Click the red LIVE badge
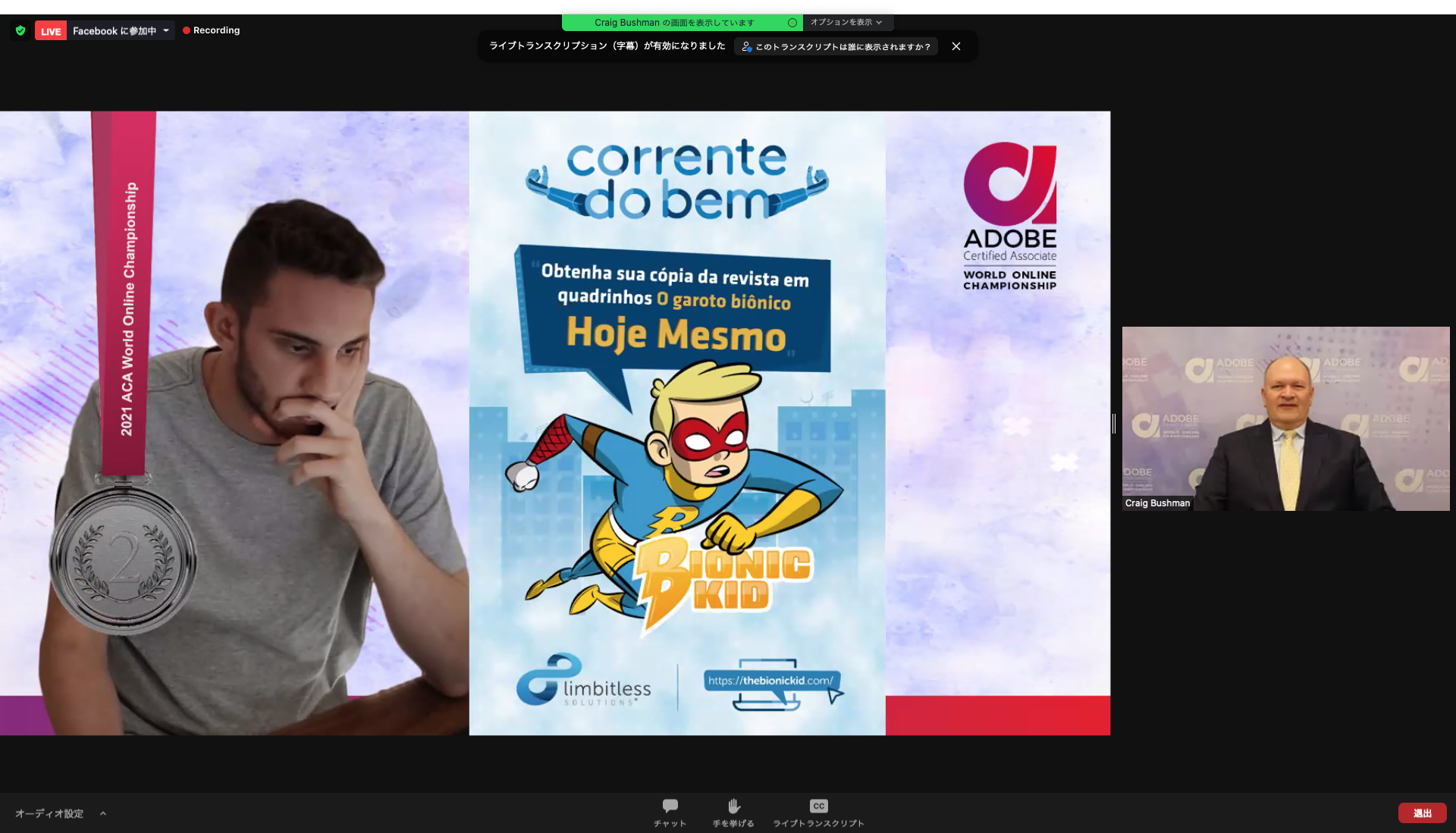Image resolution: width=1456 pixels, height=833 pixels. click(51, 31)
